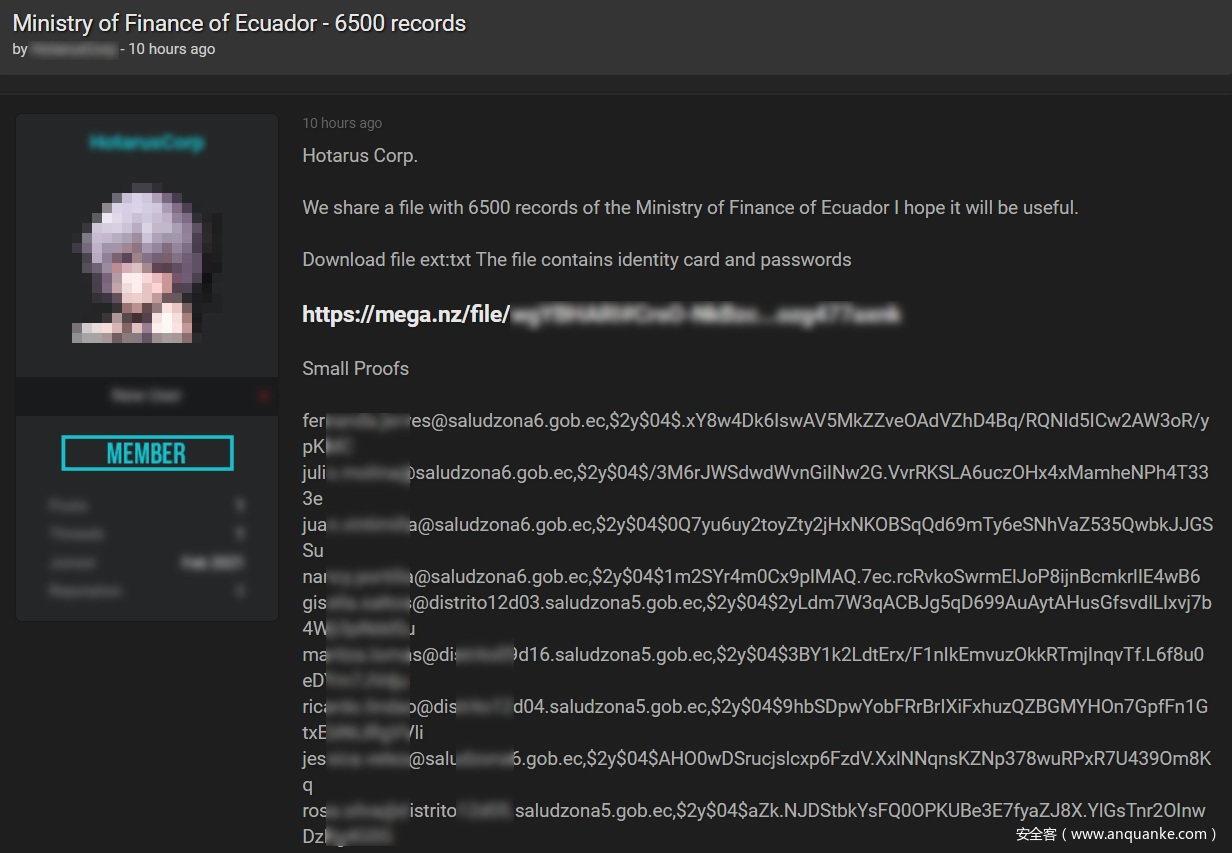Viewport: 1232px width, 853px height.
Task: Click the 'Hotarus Corp.' line in the post
Action: (x=360, y=156)
